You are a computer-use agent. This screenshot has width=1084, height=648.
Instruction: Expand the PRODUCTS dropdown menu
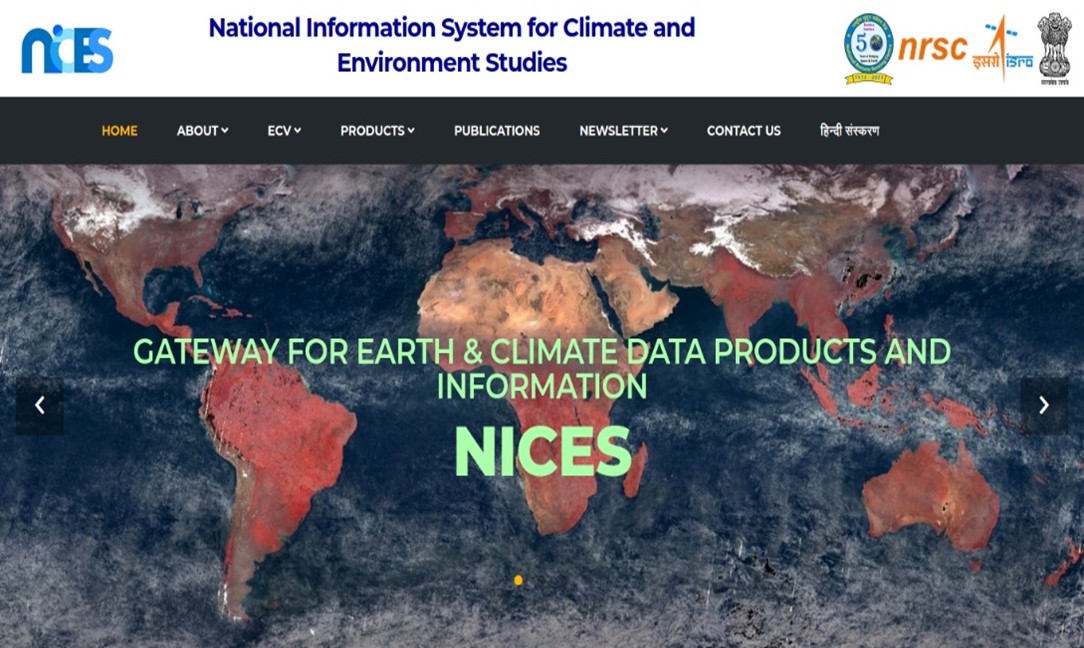(x=377, y=131)
